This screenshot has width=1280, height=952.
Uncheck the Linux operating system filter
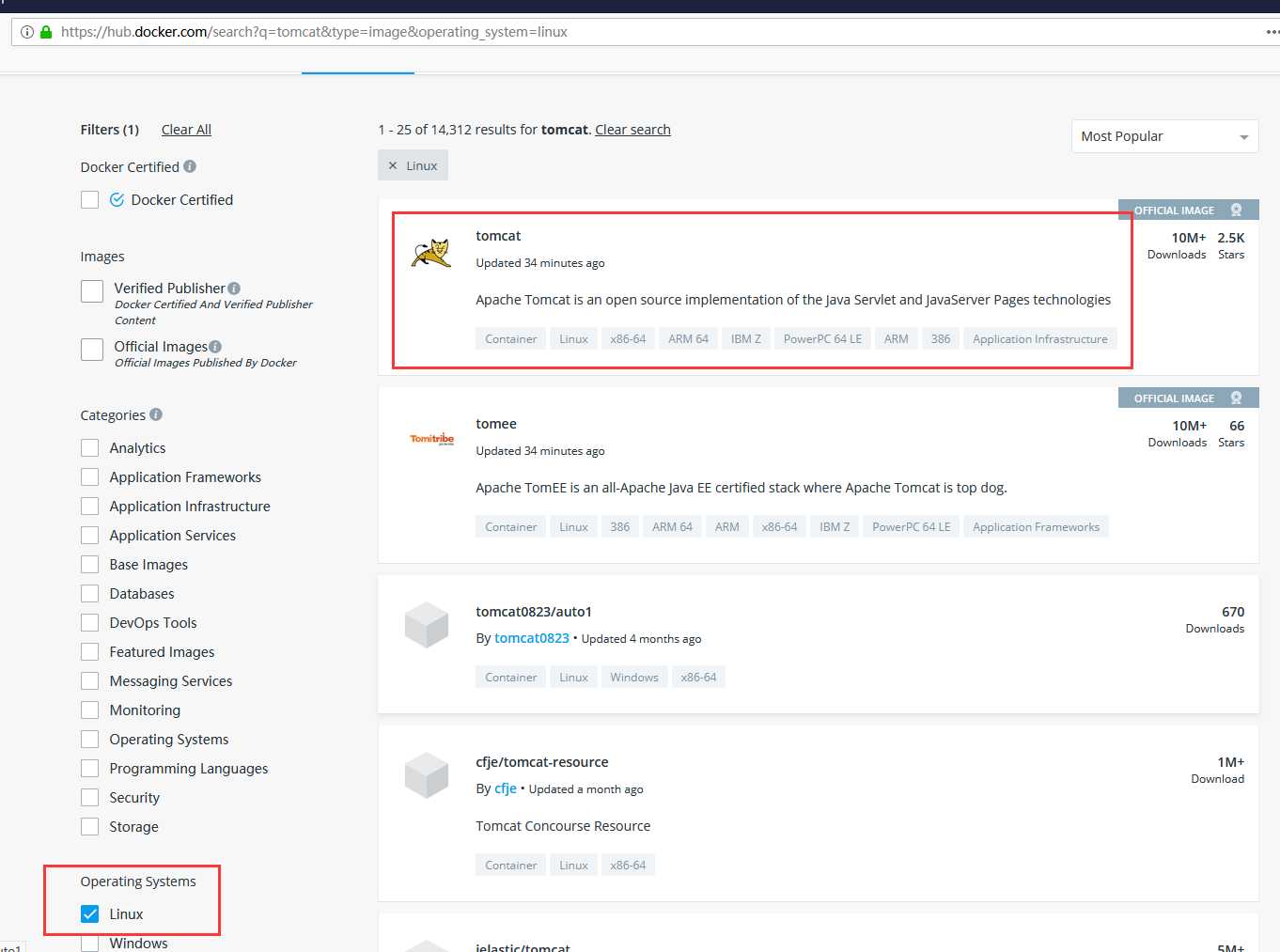tap(90, 914)
